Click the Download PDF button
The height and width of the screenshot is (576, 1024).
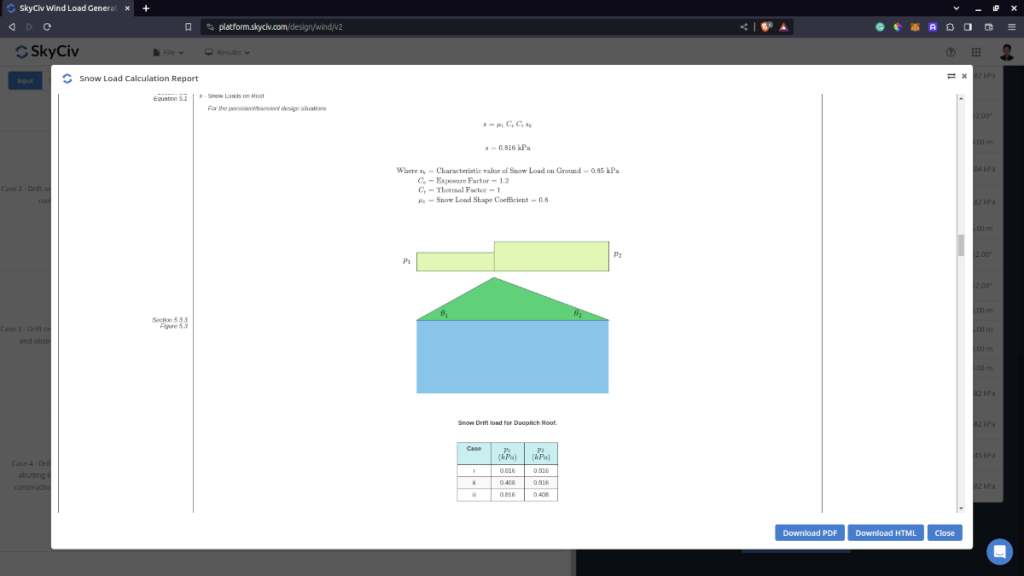pos(809,533)
